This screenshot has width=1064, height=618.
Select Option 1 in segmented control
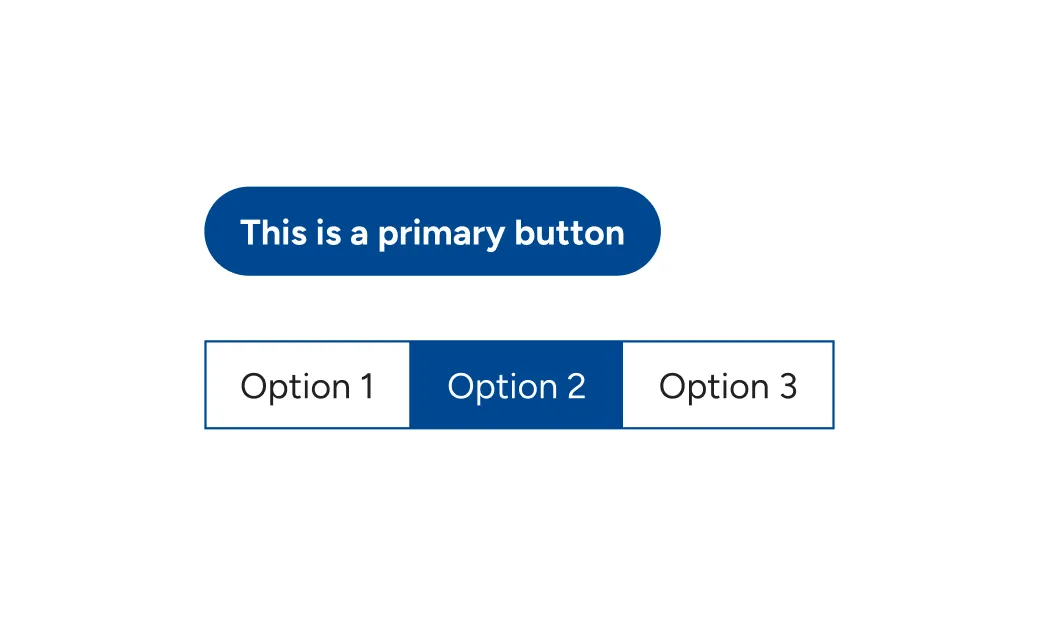point(307,385)
